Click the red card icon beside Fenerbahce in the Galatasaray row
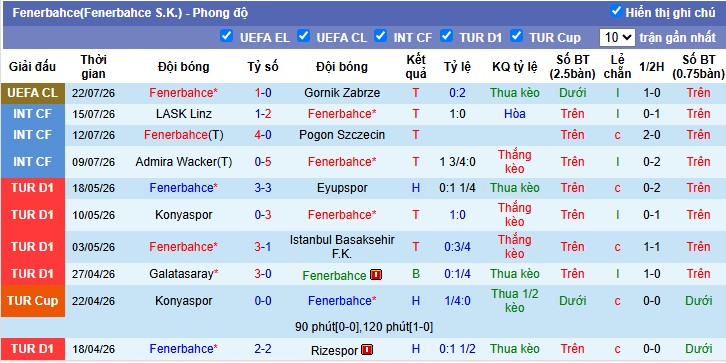Screen dimensions: 726x363 pos(376,275)
